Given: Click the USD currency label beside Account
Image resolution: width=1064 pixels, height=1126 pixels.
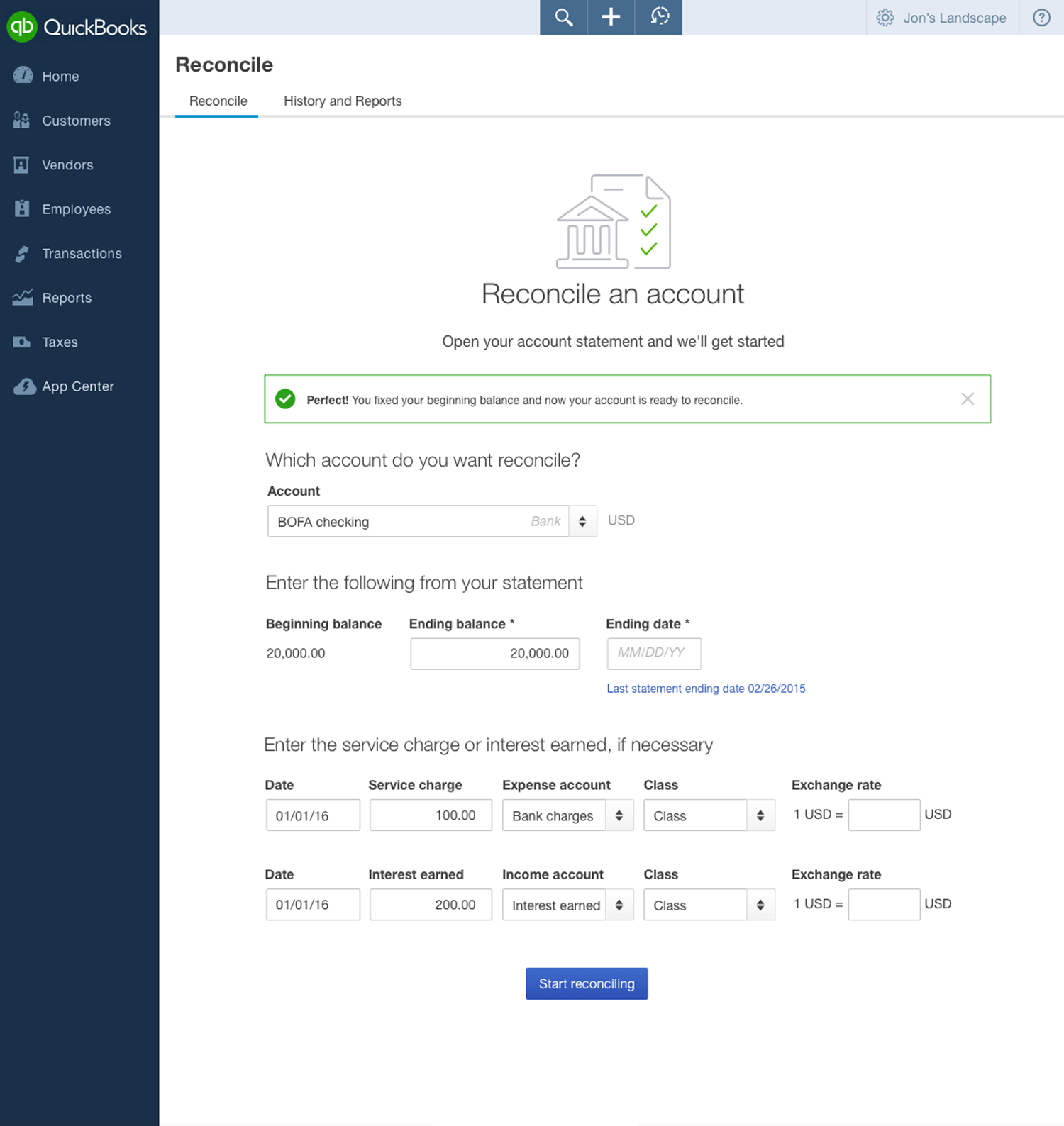Looking at the screenshot, I should 621,520.
